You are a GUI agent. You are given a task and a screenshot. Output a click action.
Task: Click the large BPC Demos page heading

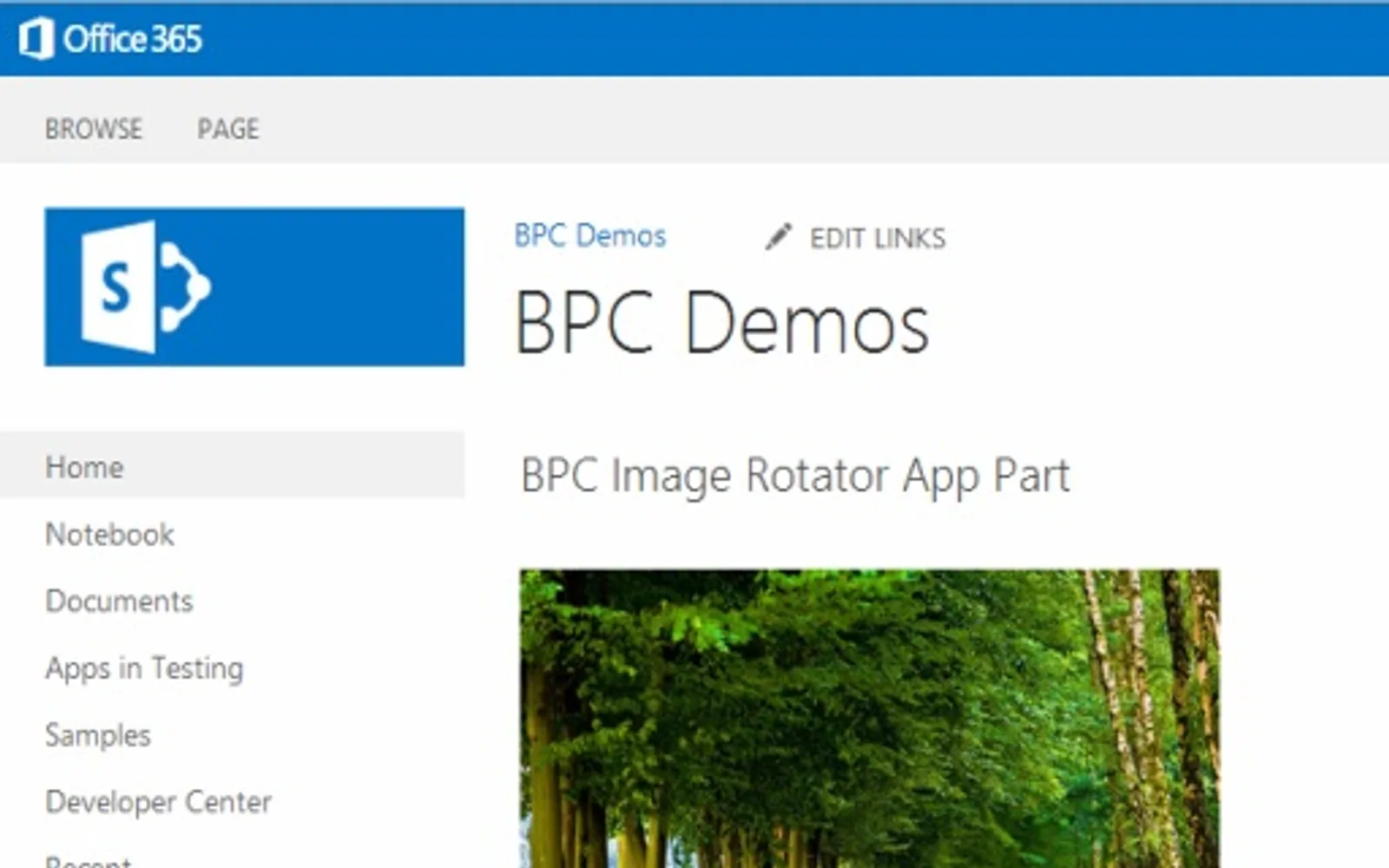pyautogui.click(x=722, y=323)
